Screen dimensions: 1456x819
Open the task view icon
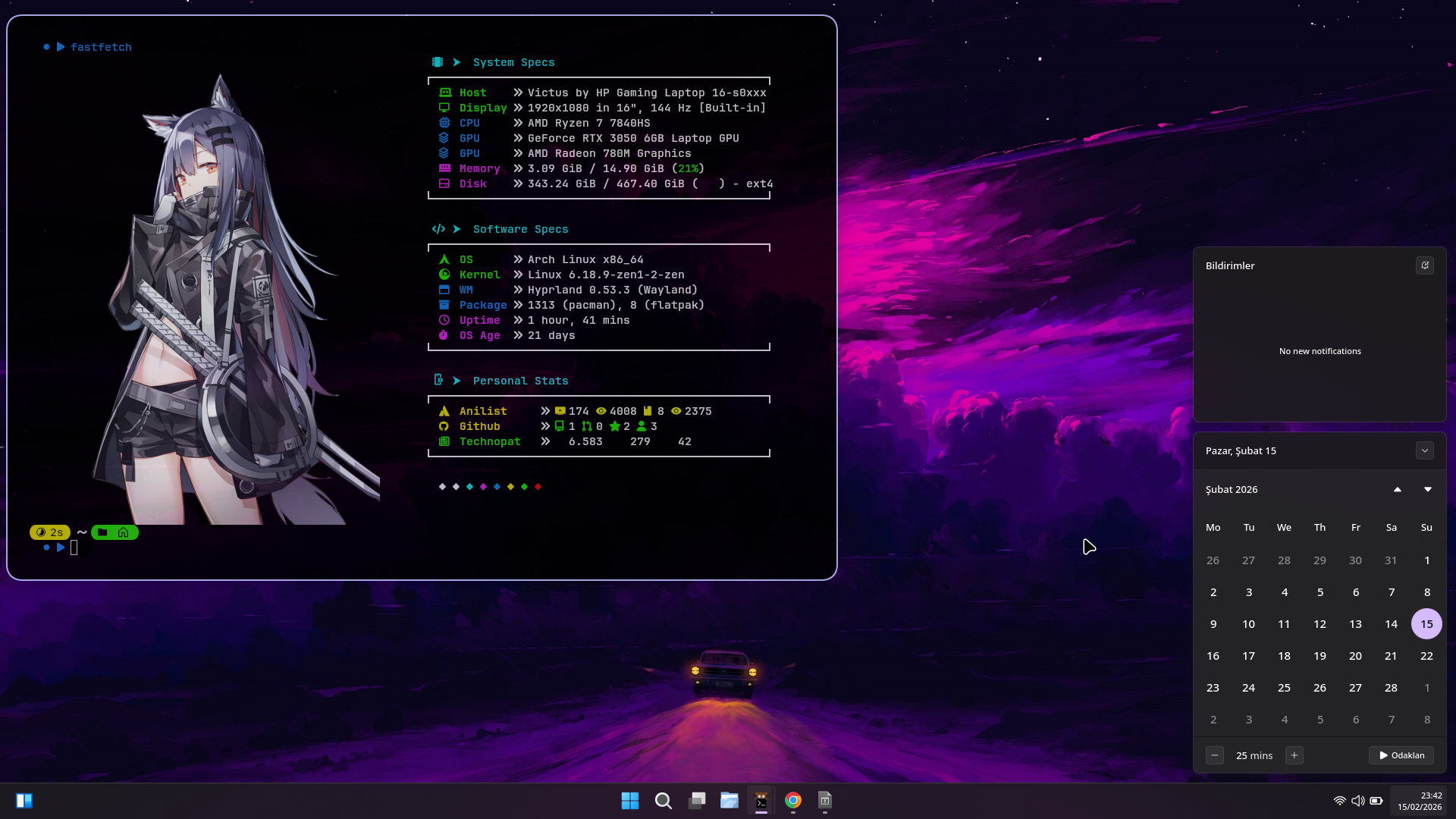(696, 801)
